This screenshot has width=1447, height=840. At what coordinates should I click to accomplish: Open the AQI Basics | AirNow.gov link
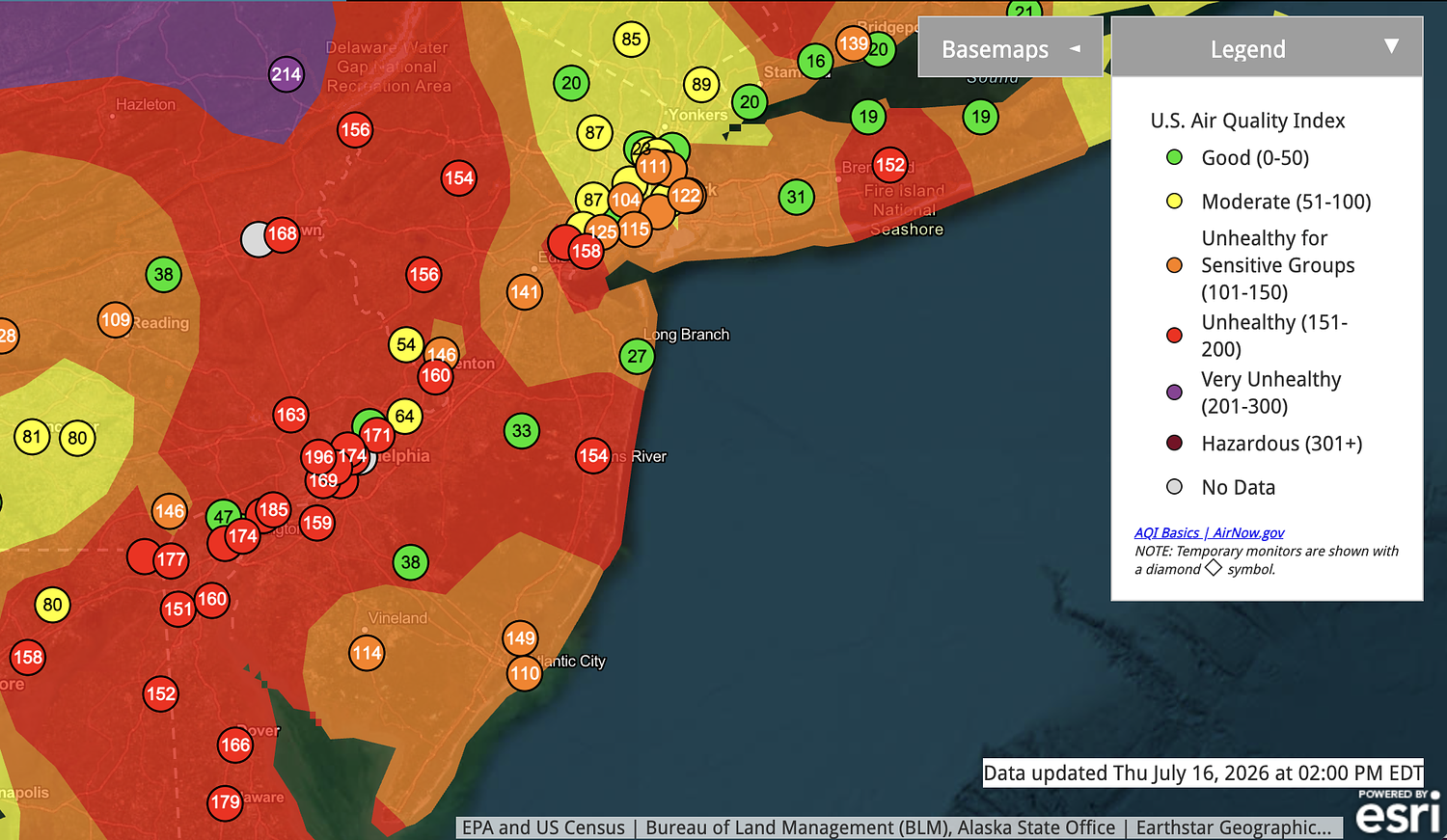click(1209, 532)
